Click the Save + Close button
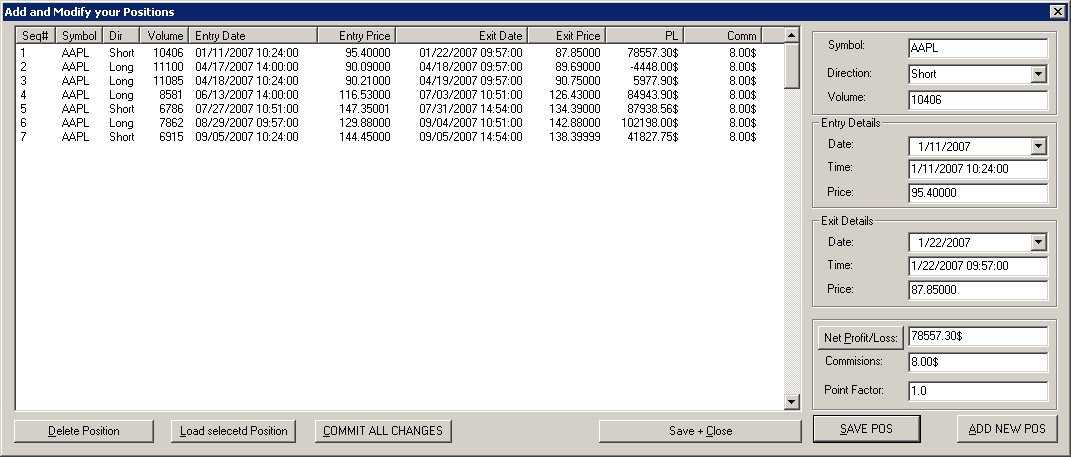This screenshot has height=457, width=1071. 700,431
